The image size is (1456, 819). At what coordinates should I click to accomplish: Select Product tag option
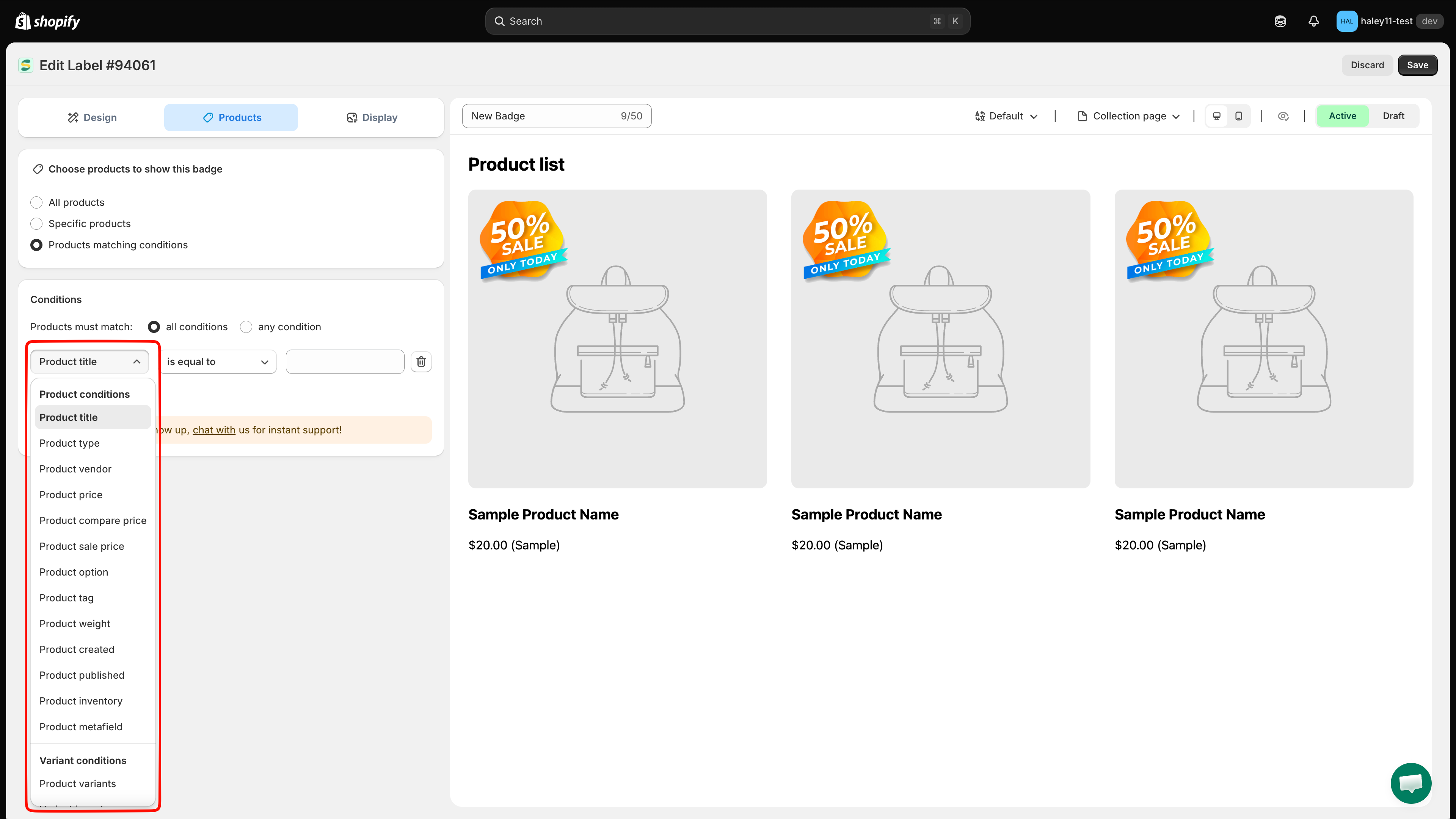(93, 598)
